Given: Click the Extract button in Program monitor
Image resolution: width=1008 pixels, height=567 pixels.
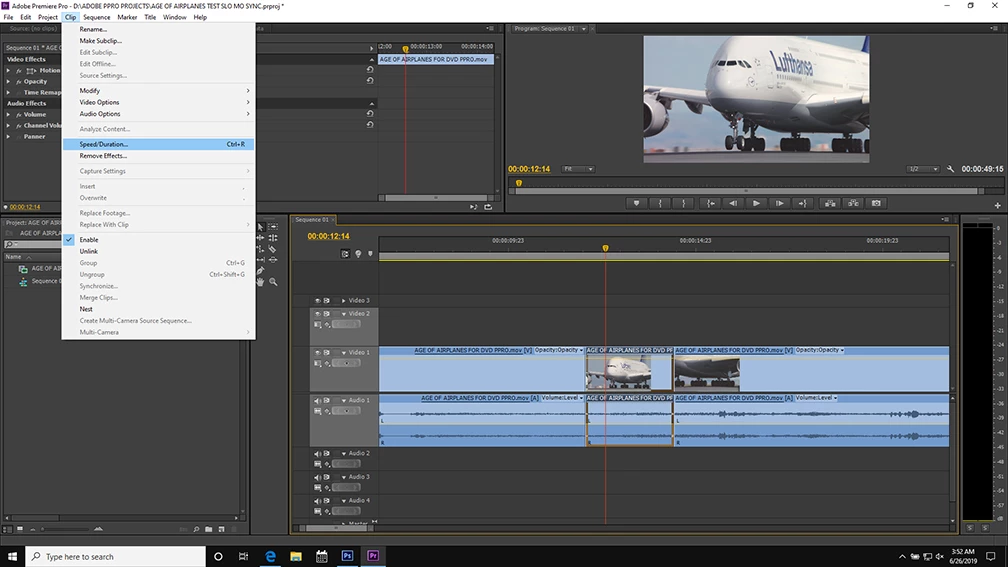Looking at the screenshot, I should click(x=853, y=203).
